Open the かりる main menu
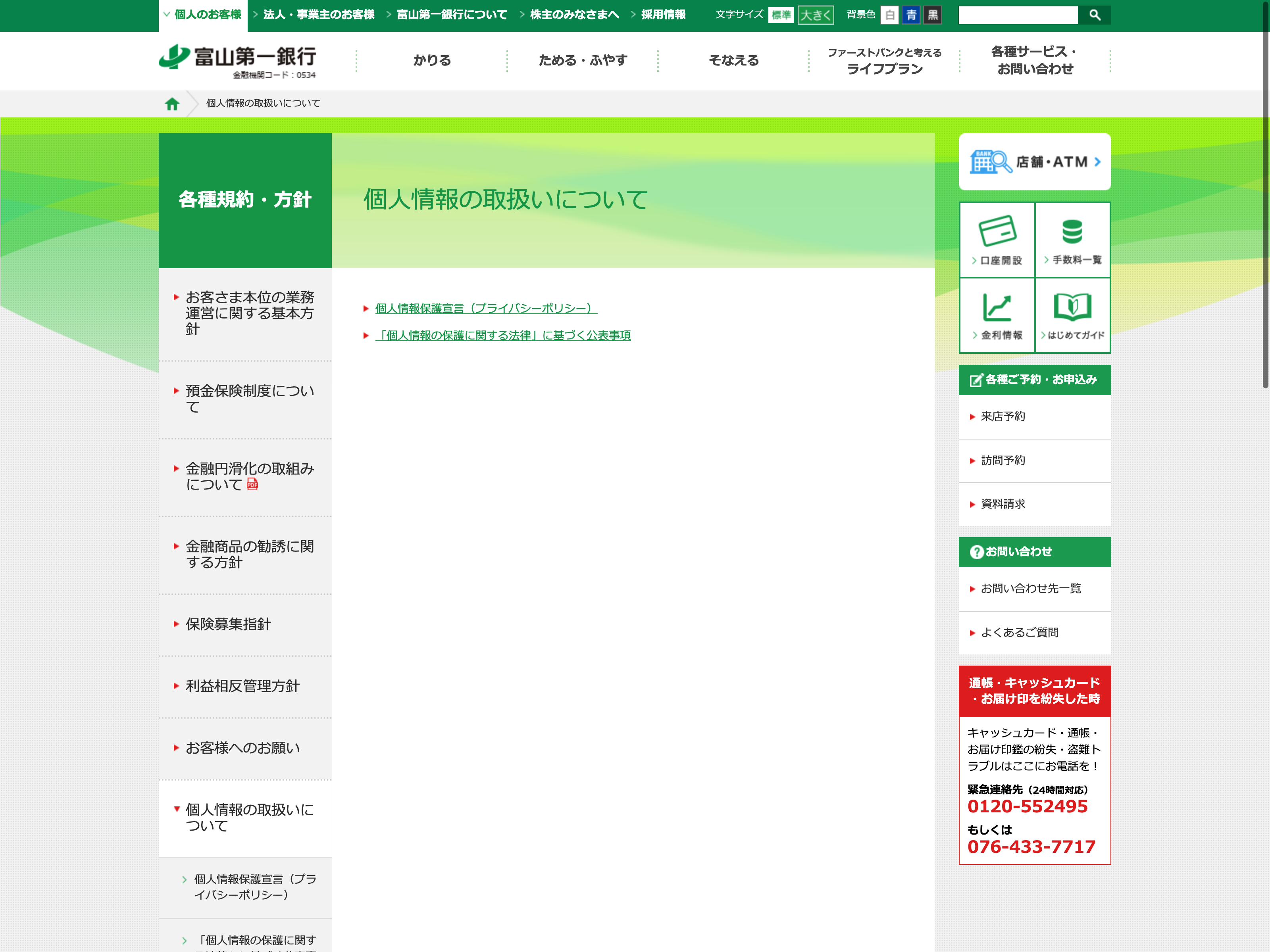 pos(432,60)
